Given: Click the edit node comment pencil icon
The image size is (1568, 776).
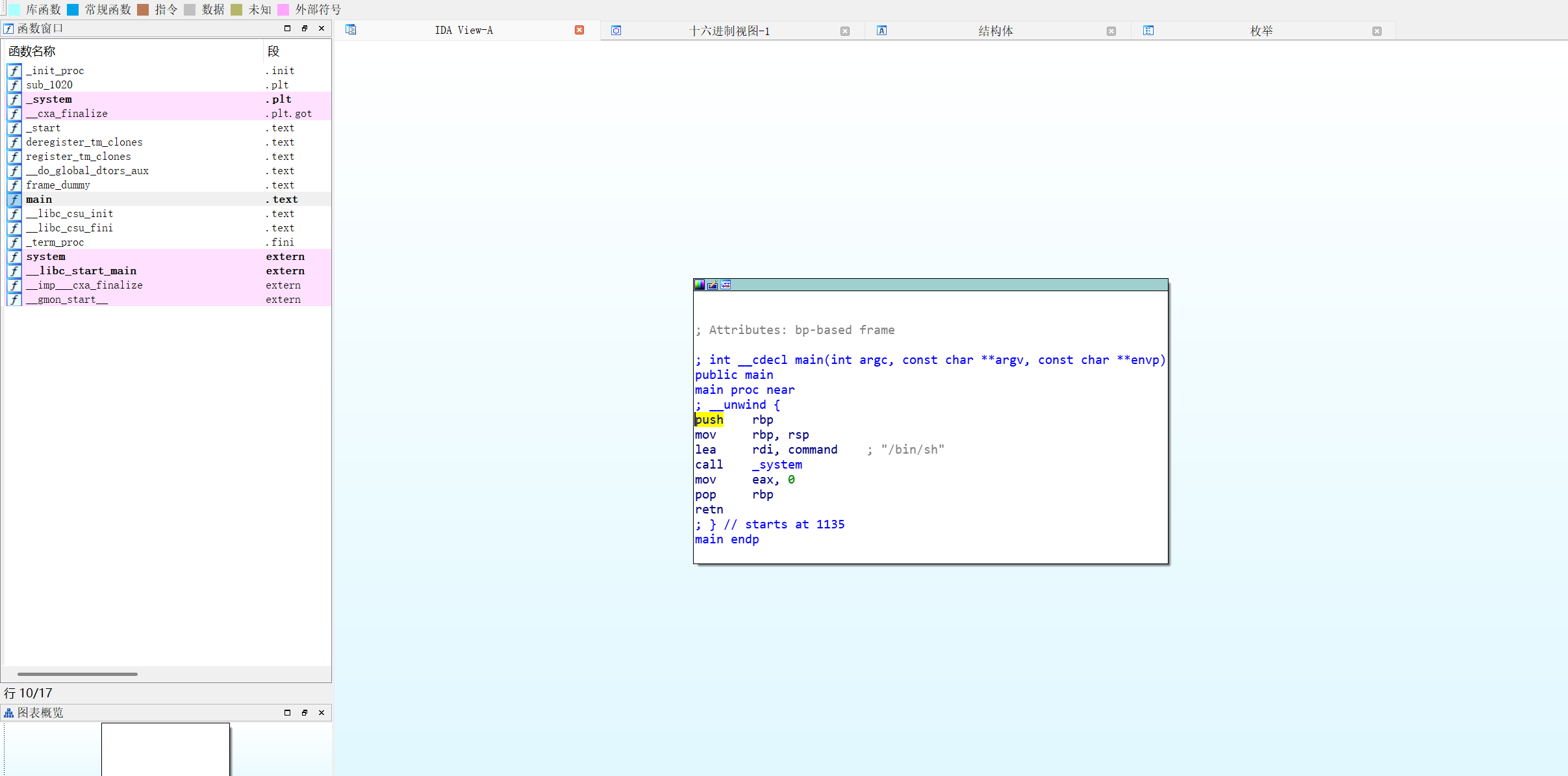Looking at the screenshot, I should click(x=713, y=285).
